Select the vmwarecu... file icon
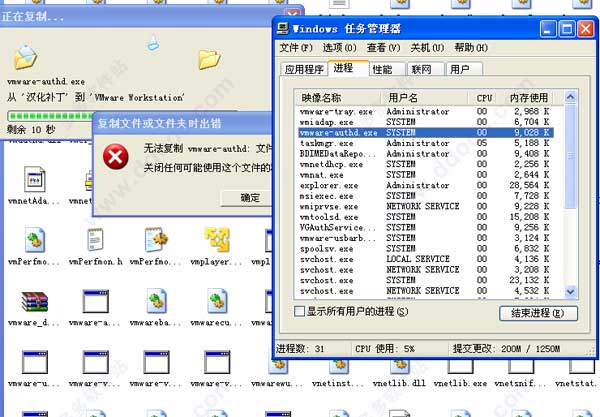The image size is (600, 417). click(x=217, y=301)
